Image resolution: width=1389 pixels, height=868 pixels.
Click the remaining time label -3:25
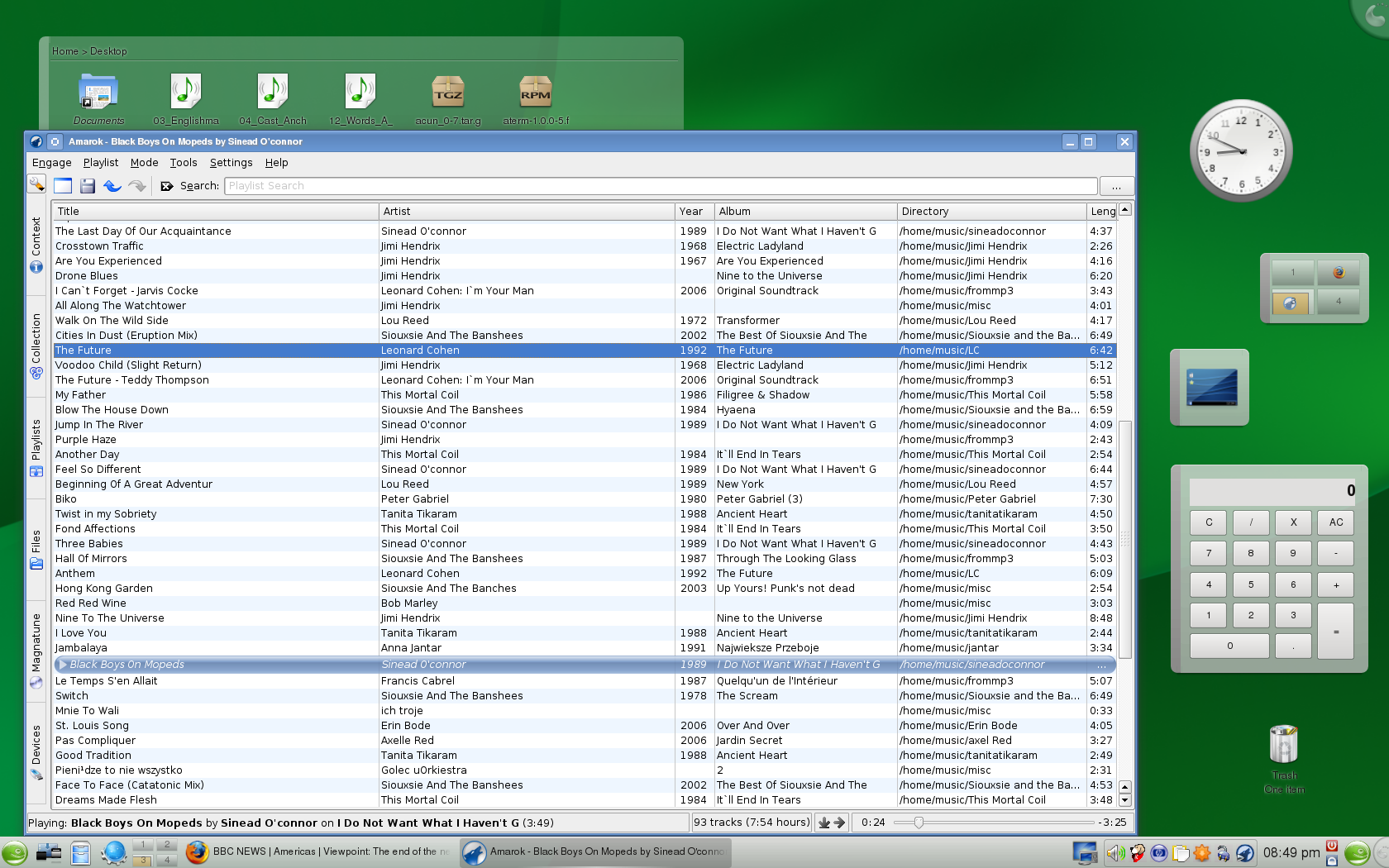1112,823
